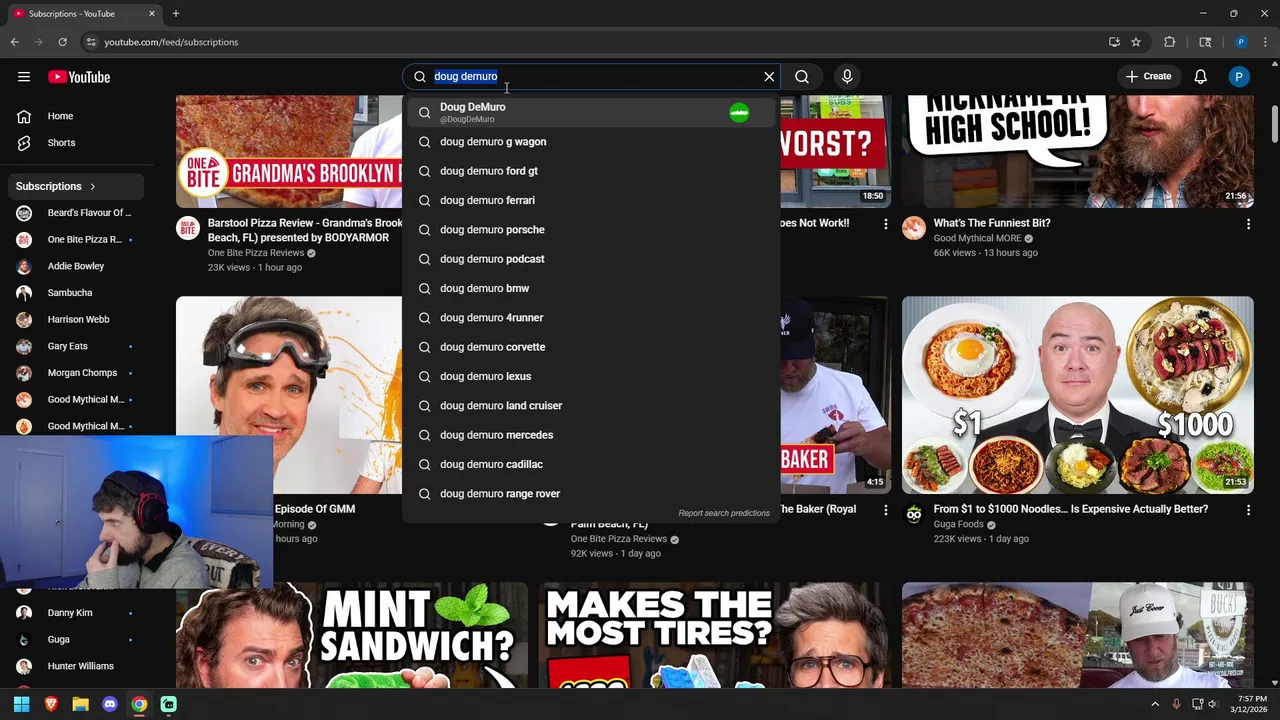Open Guga Foods channel name link
The width and height of the screenshot is (1280, 720).
[958, 524]
